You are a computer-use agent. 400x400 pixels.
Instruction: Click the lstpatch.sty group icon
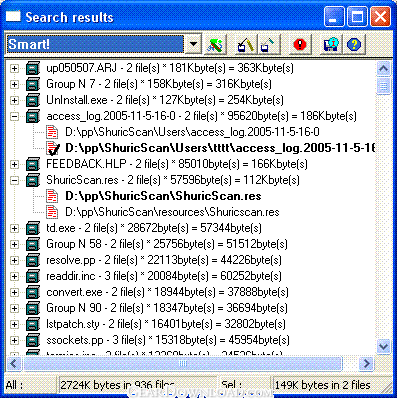point(33,324)
